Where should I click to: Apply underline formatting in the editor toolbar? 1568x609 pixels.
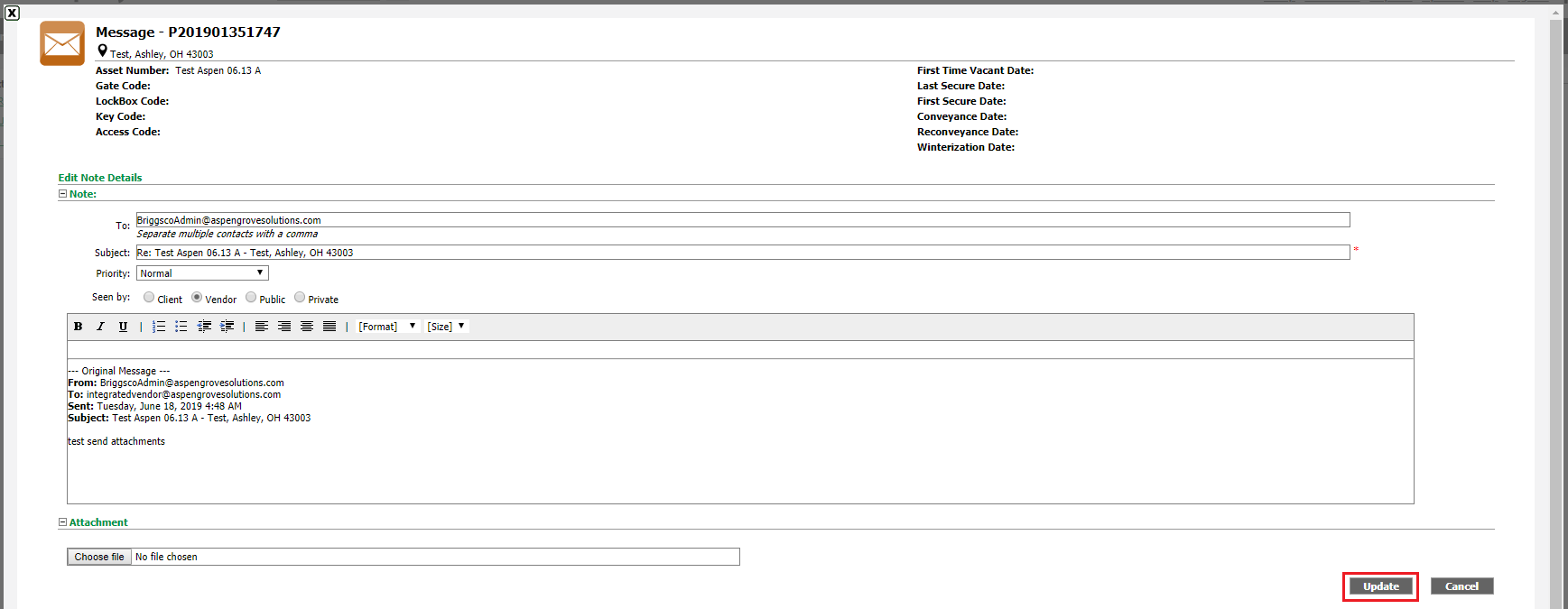[x=123, y=327]
